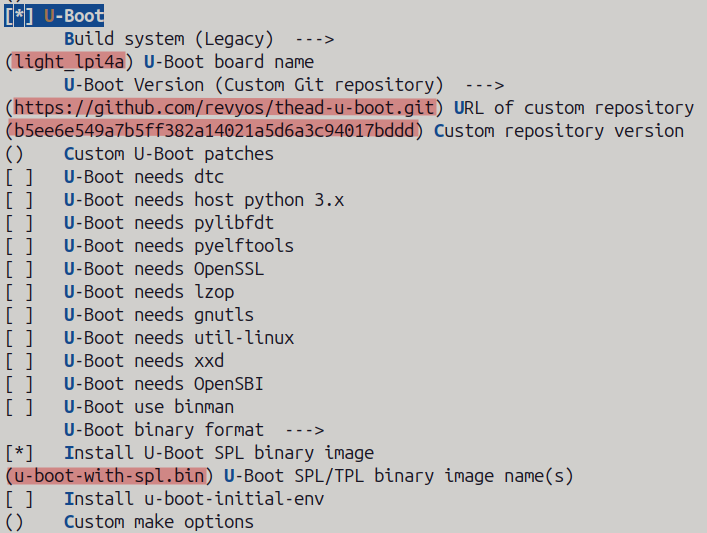Screen dimensions: 707x533
Task: Edit the u-boot-with-spl.bin image name
Action: (109, 476)
